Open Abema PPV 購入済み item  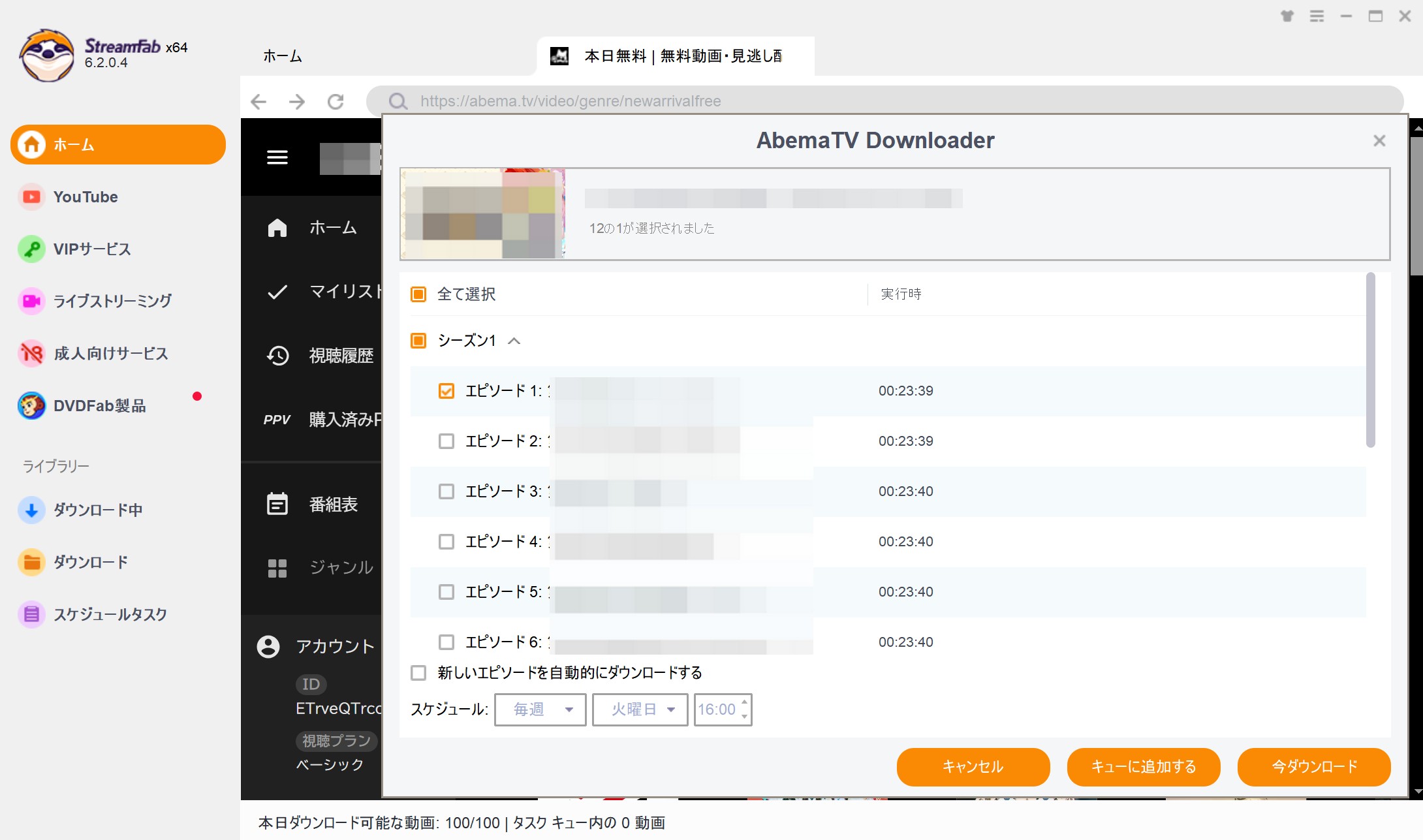pos(322,419)
